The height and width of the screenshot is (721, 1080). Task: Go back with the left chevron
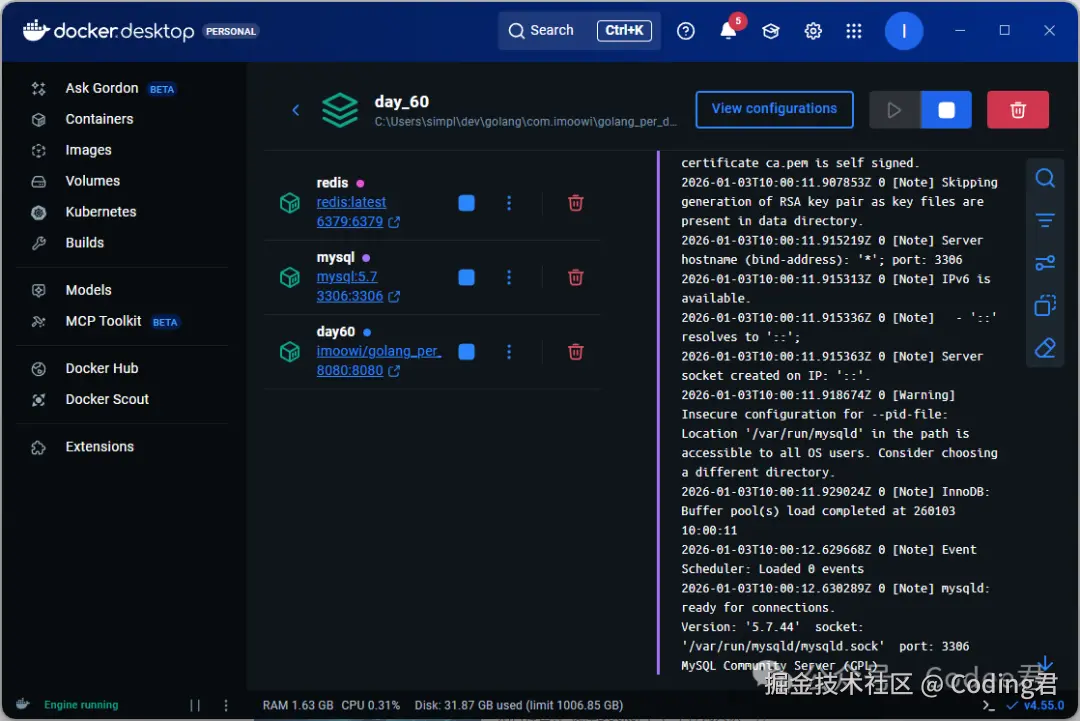[x=295, y=110]
